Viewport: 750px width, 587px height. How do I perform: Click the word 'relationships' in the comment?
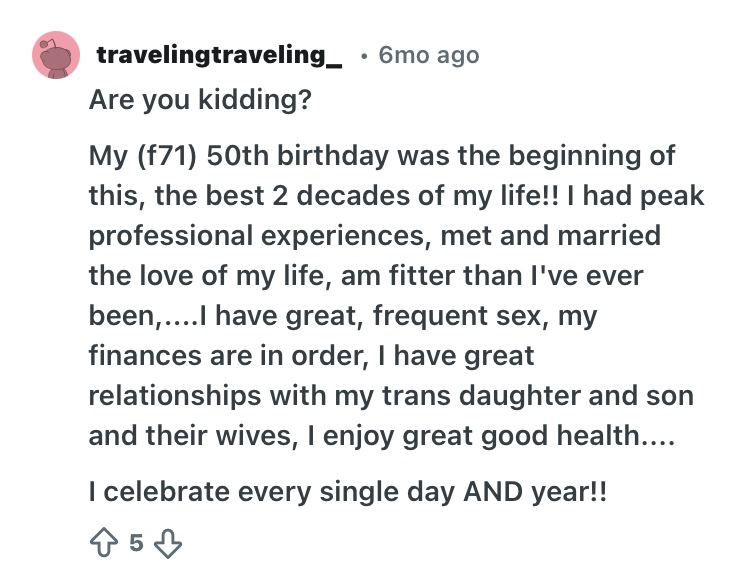tap(175, 396)
